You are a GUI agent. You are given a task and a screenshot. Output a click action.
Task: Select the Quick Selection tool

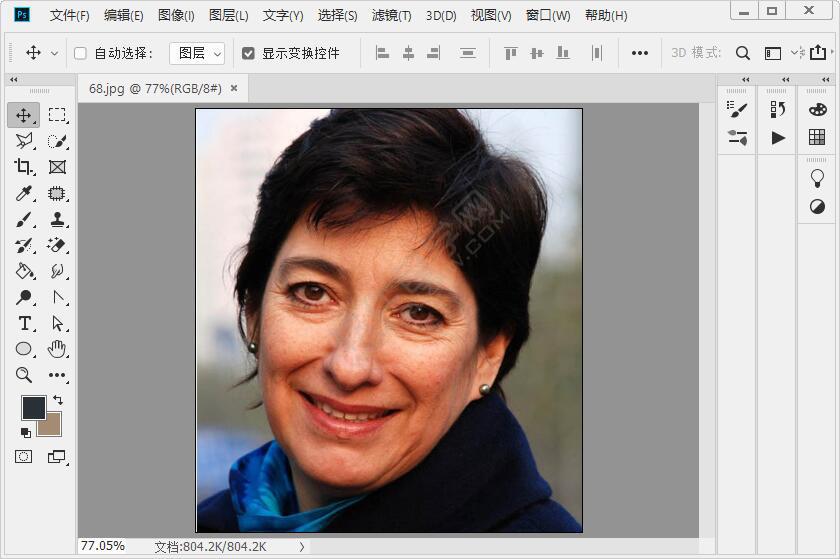(57, 141)
